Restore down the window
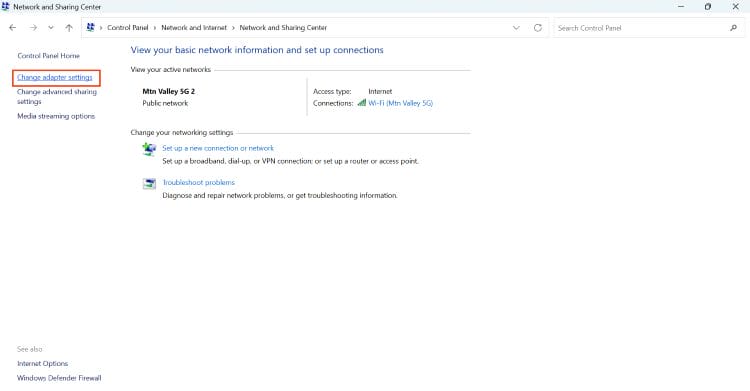Viewport: 750px width, 391px height. click(708, 7)
